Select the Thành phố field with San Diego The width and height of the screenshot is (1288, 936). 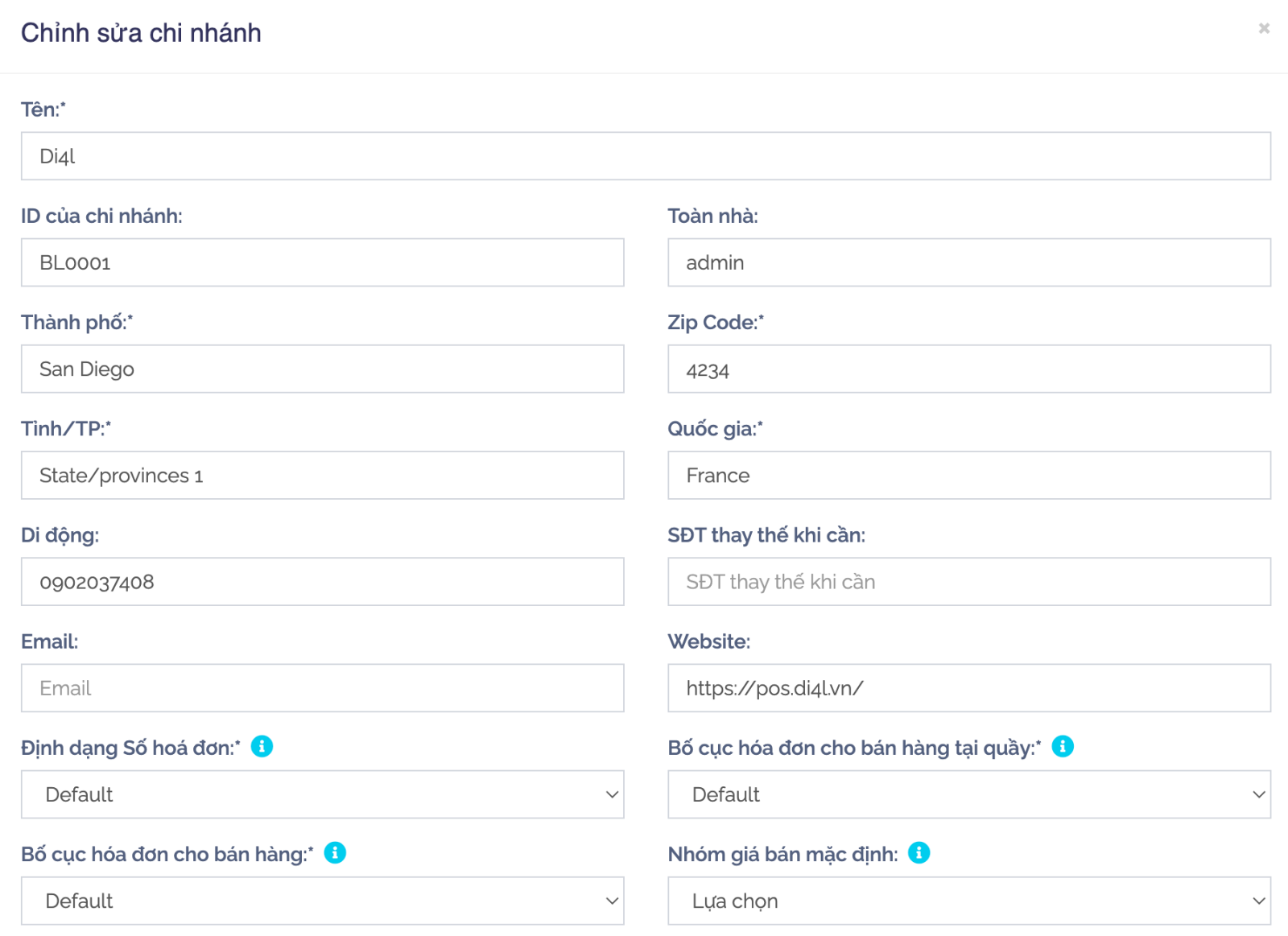point(322,369)
